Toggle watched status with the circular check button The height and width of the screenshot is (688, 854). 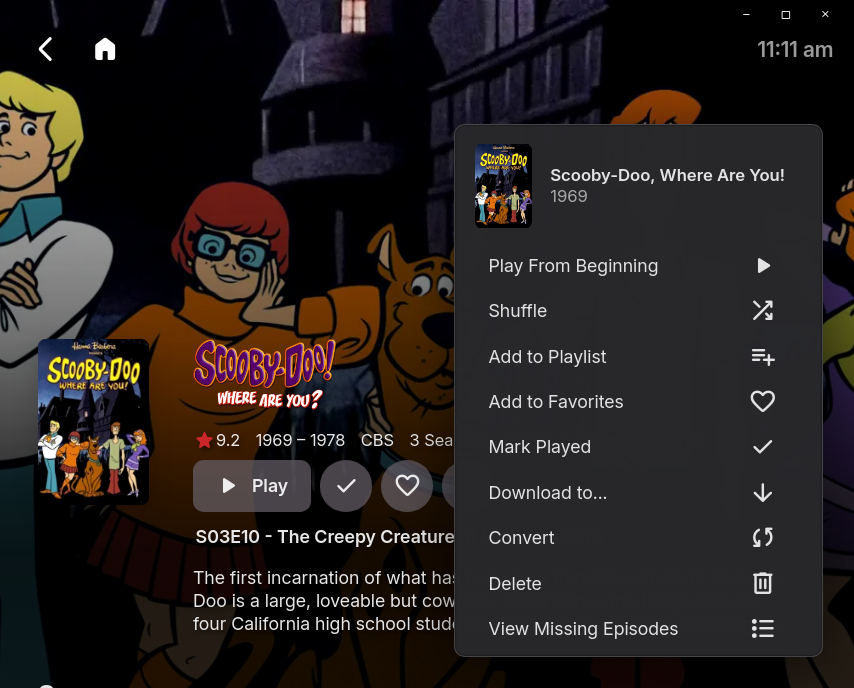[x=346, y=485]
